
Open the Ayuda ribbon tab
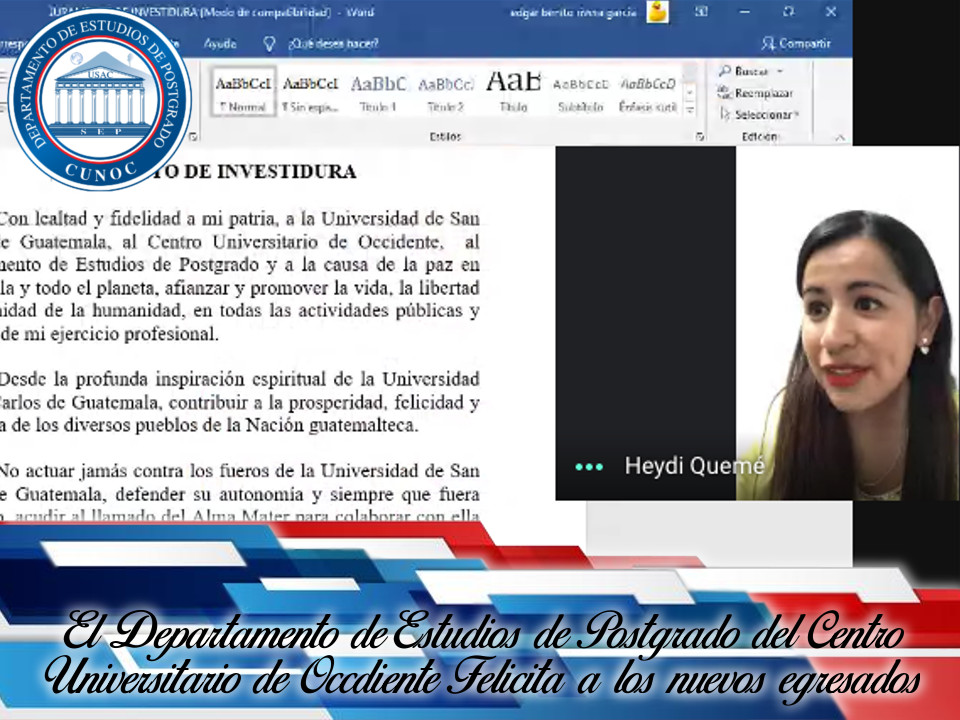tap(220, 43)
